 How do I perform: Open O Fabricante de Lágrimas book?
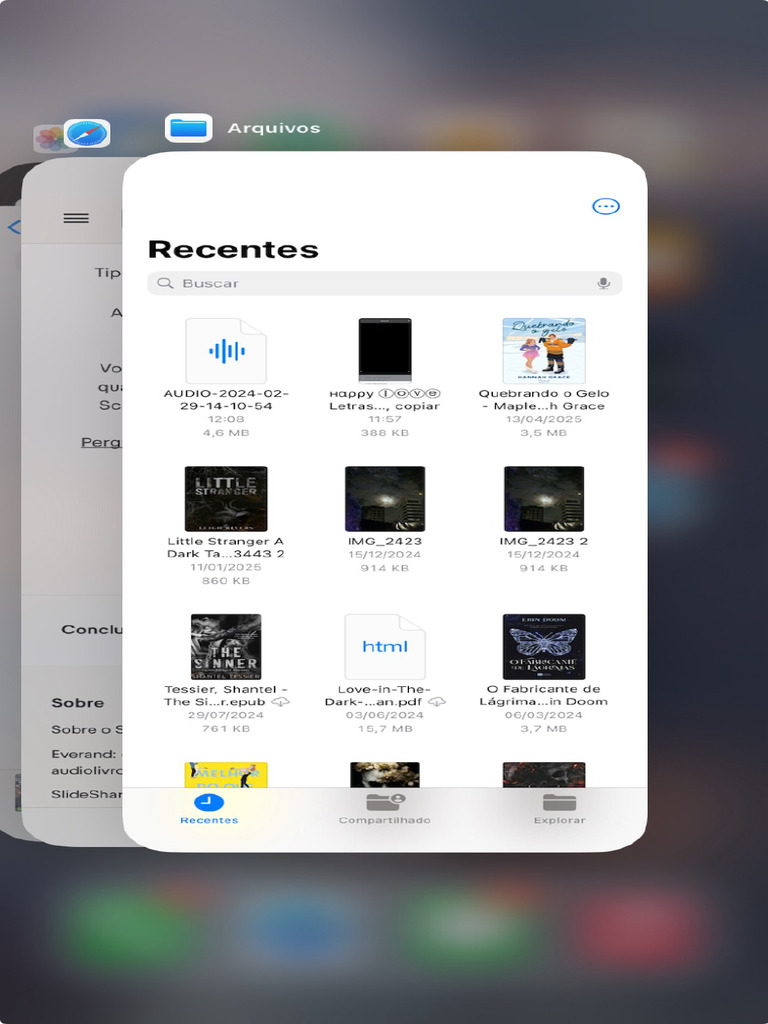pyautogui.click(x=544, y=647)
